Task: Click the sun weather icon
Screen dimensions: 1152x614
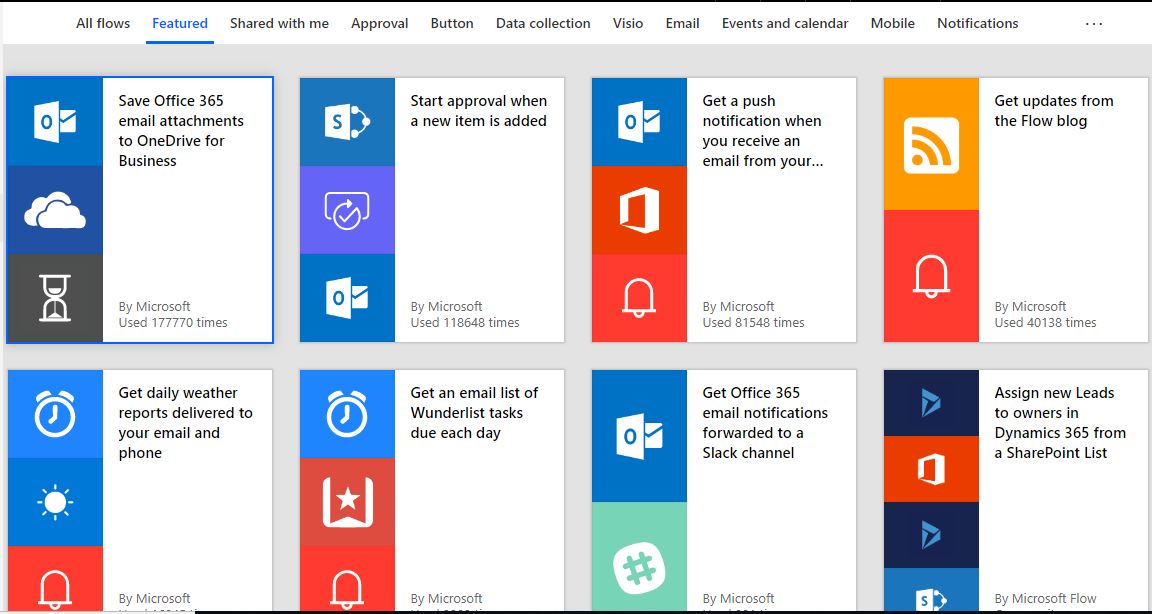Action: [x=55, y=503]
